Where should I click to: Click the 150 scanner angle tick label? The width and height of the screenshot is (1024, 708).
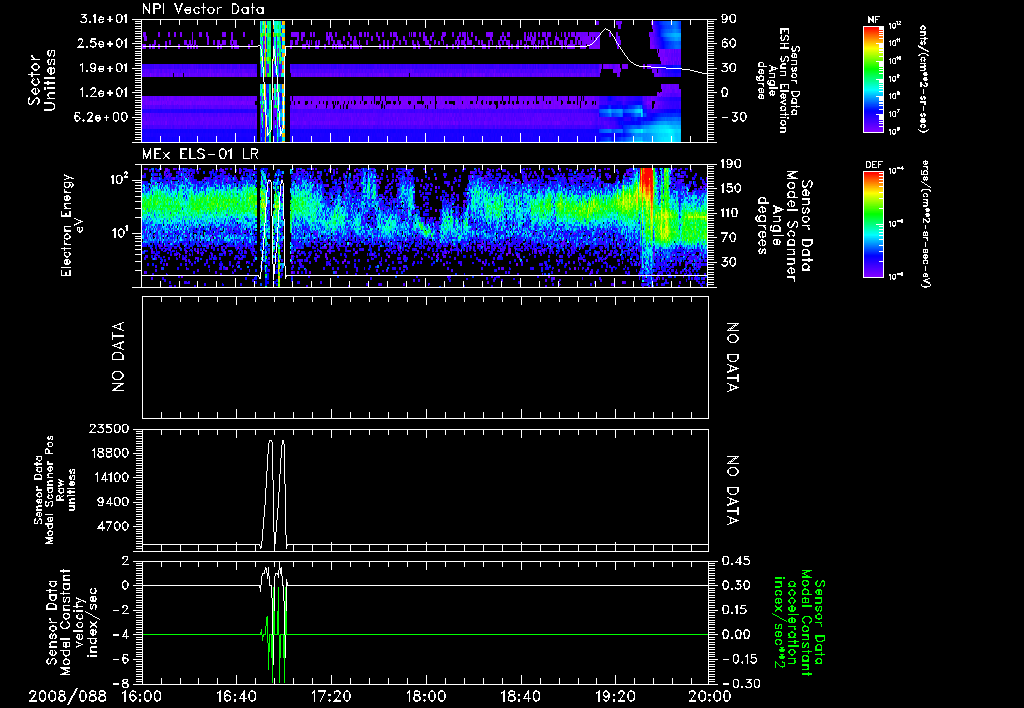pyautogui.click(x=731, y=188)
